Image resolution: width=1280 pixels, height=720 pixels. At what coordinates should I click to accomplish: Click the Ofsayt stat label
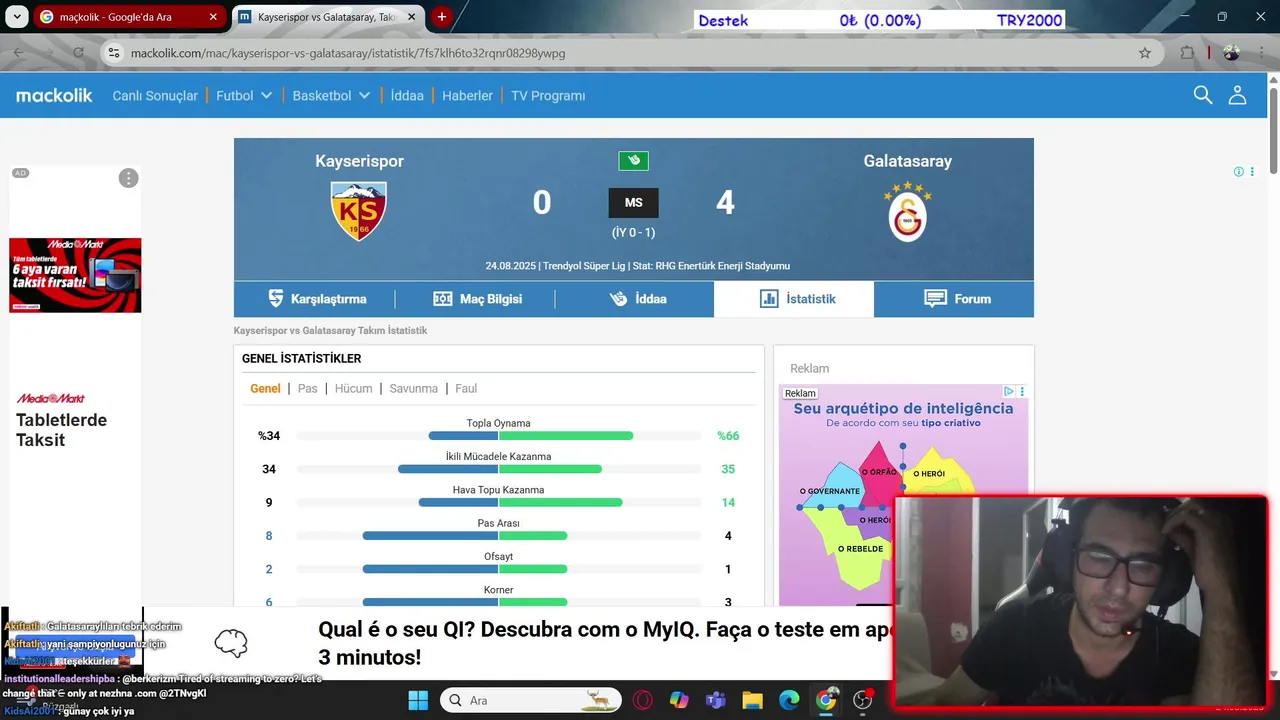pos(498,556)
